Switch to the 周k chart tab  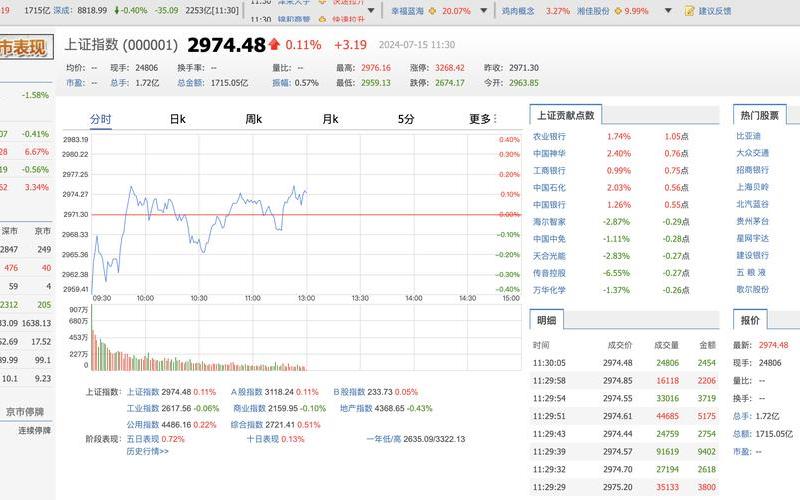(254, 119)
